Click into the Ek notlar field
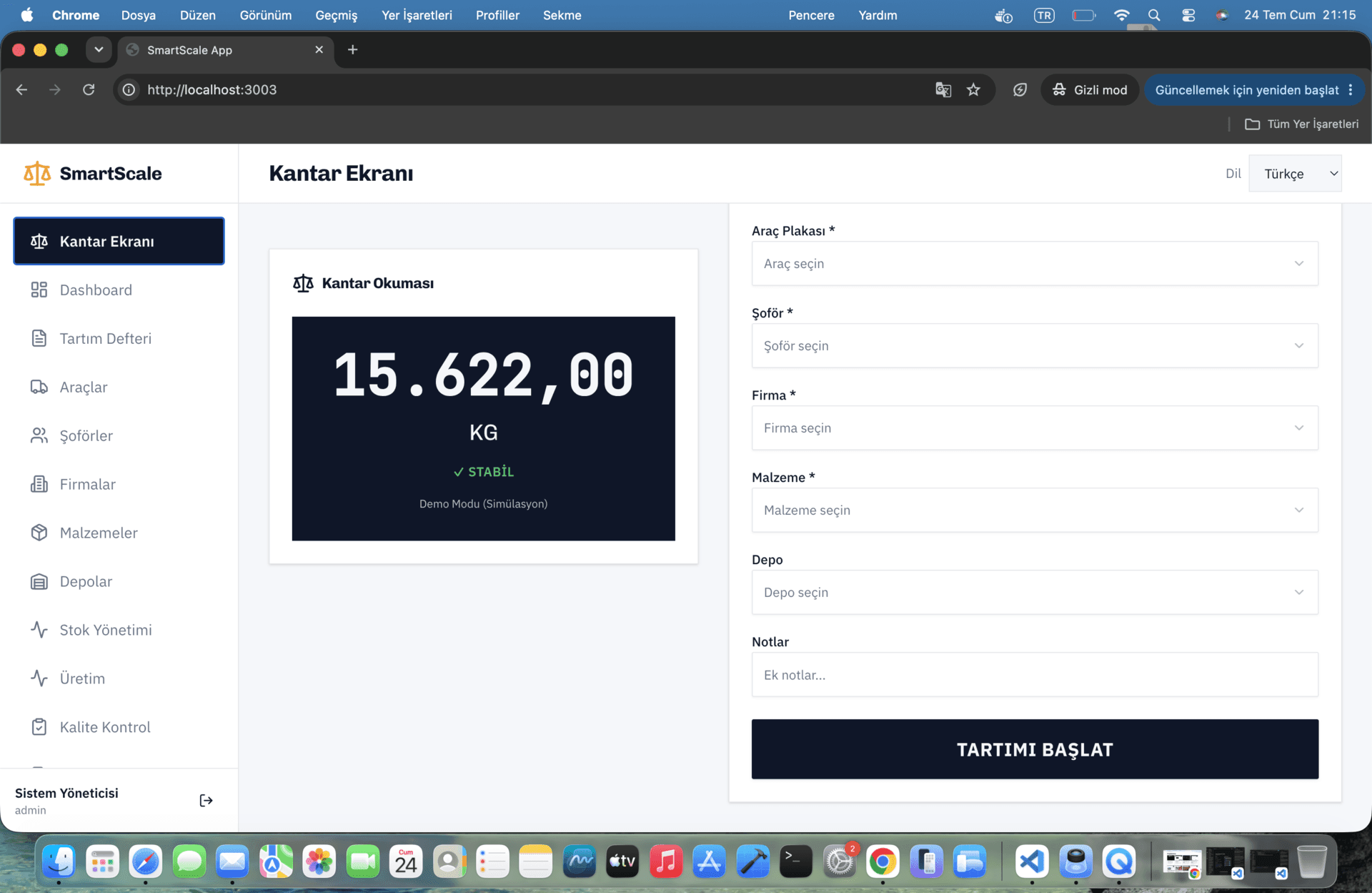 click(1035, 674)
